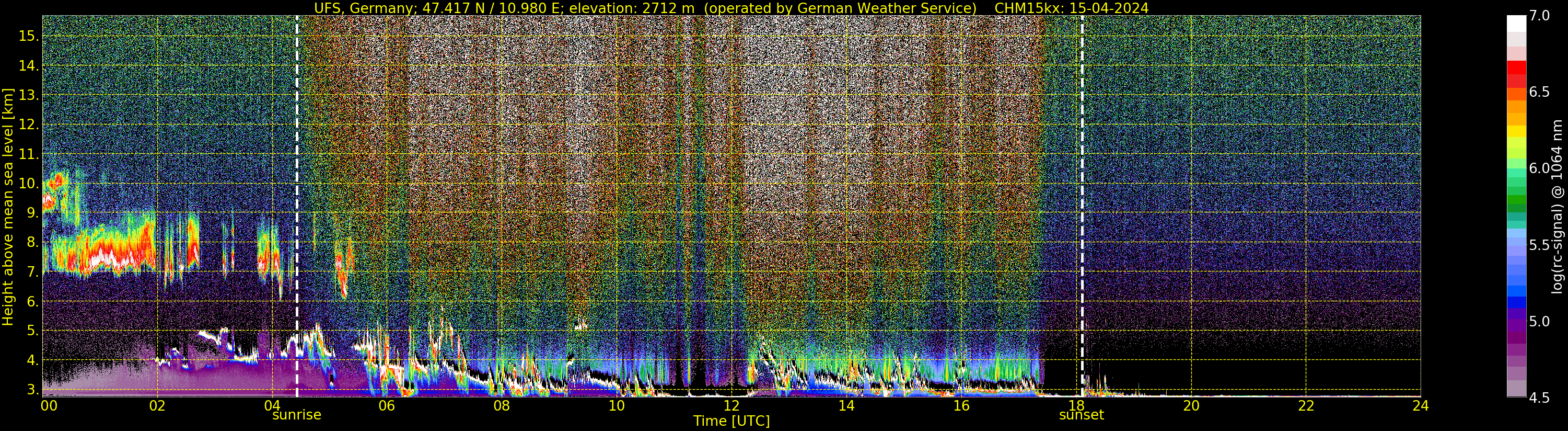The width and height of the screenshot is (1568, 431).
Task: Click the time axis tick label '12'
Action: pos(731,405)
